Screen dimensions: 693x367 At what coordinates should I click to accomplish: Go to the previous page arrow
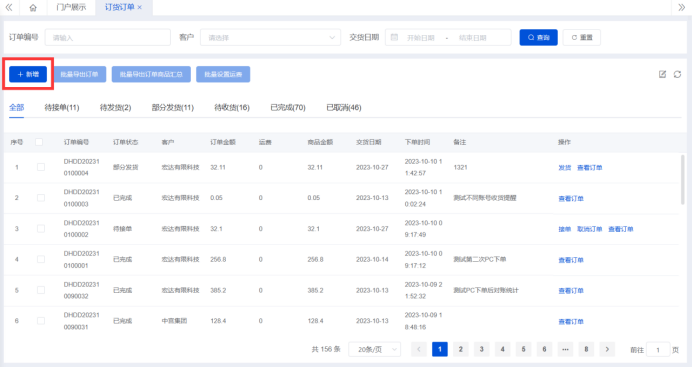tap(419, 349)
